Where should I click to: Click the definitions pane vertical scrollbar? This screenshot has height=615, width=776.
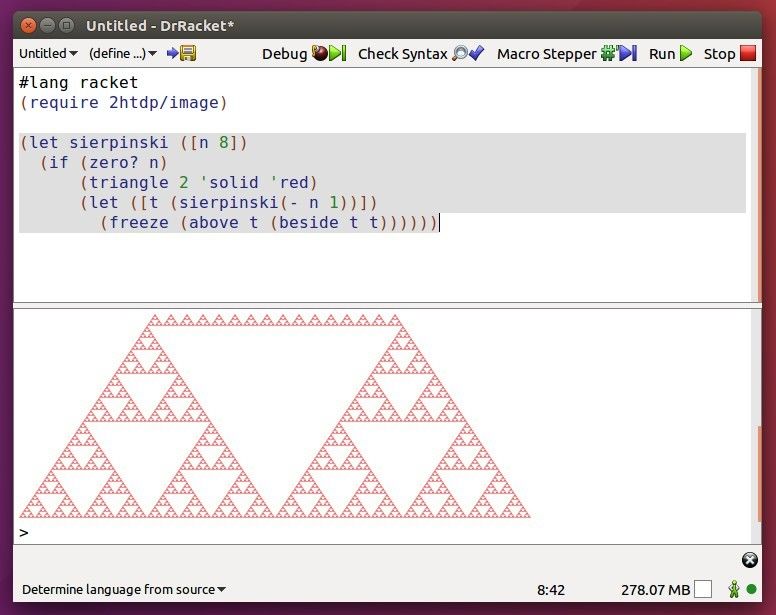pos(759,184)
